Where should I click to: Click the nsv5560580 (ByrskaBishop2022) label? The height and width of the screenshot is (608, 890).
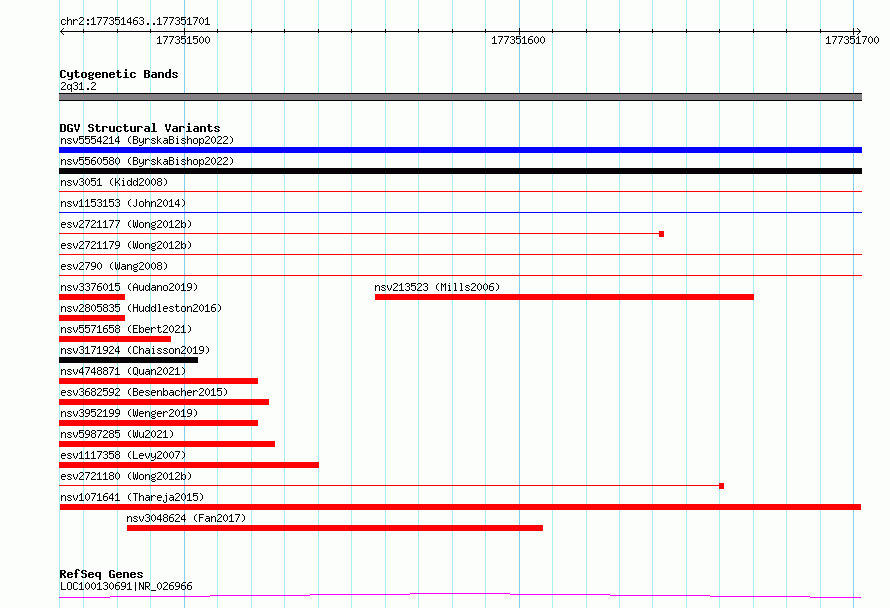[147, 161]
